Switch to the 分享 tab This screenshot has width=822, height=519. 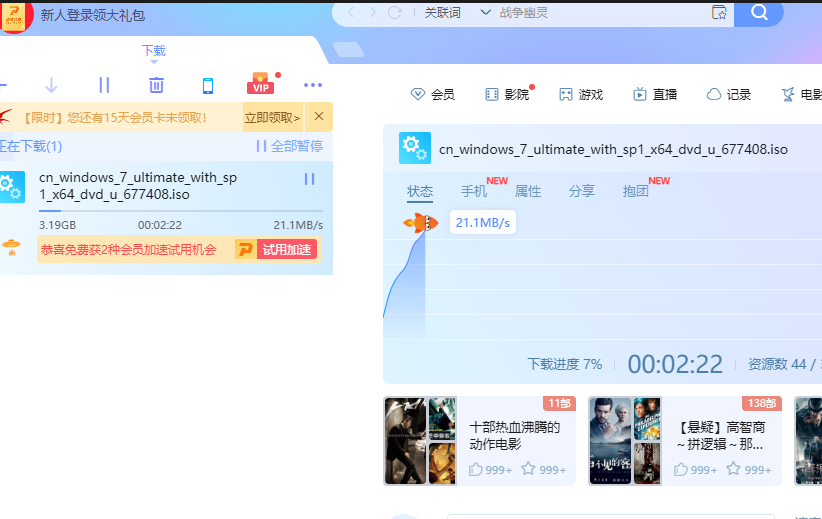click(x=581, y=191)
